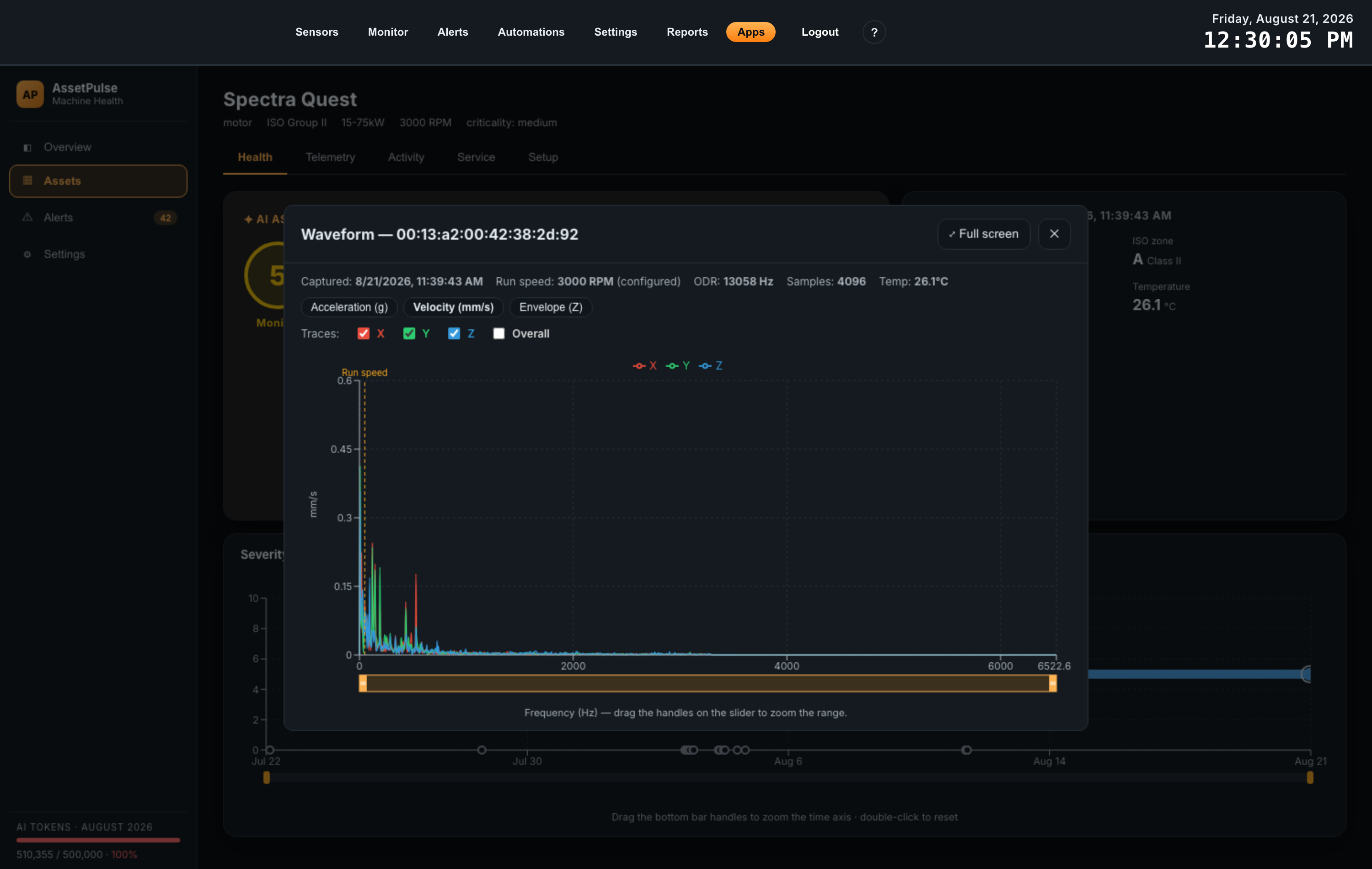Expand waveform with Full screen button

984,234
